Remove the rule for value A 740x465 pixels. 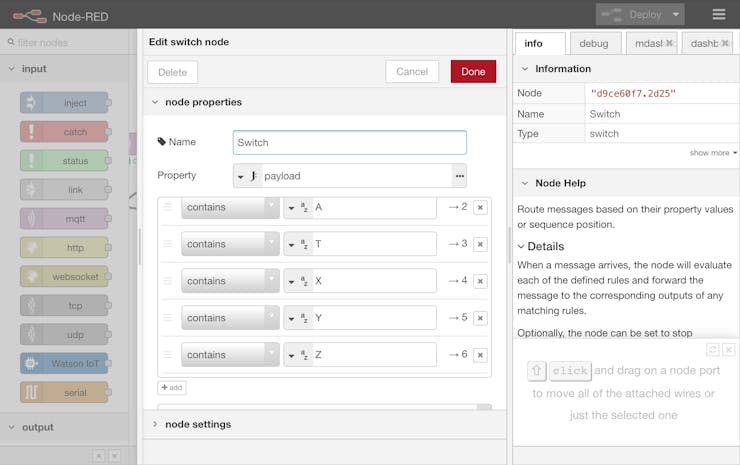pos(480,207)
